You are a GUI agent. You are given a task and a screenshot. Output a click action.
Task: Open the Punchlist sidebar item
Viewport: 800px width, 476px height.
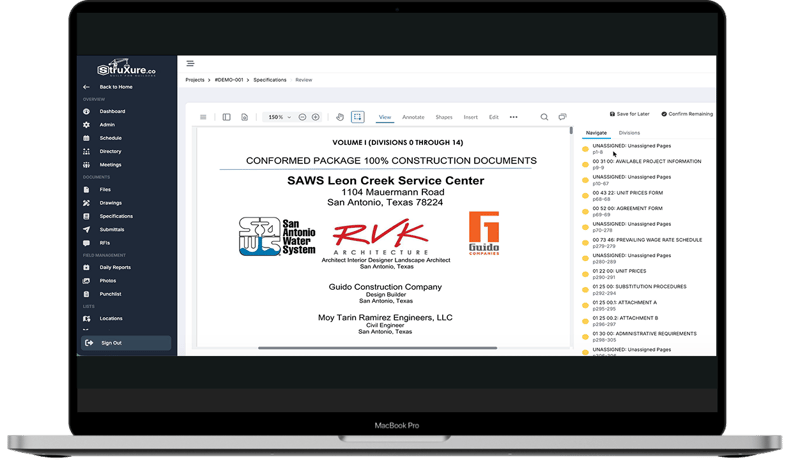pyautogui.click(x=103, y=294)
